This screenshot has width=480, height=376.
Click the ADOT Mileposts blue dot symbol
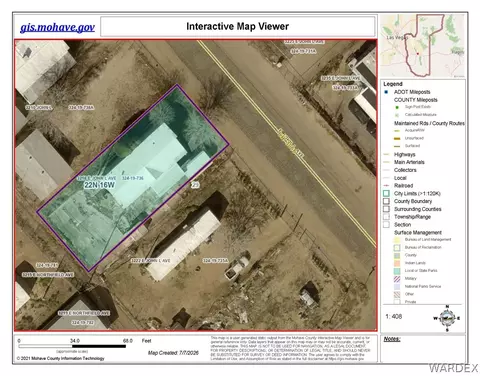click(386, 92)
